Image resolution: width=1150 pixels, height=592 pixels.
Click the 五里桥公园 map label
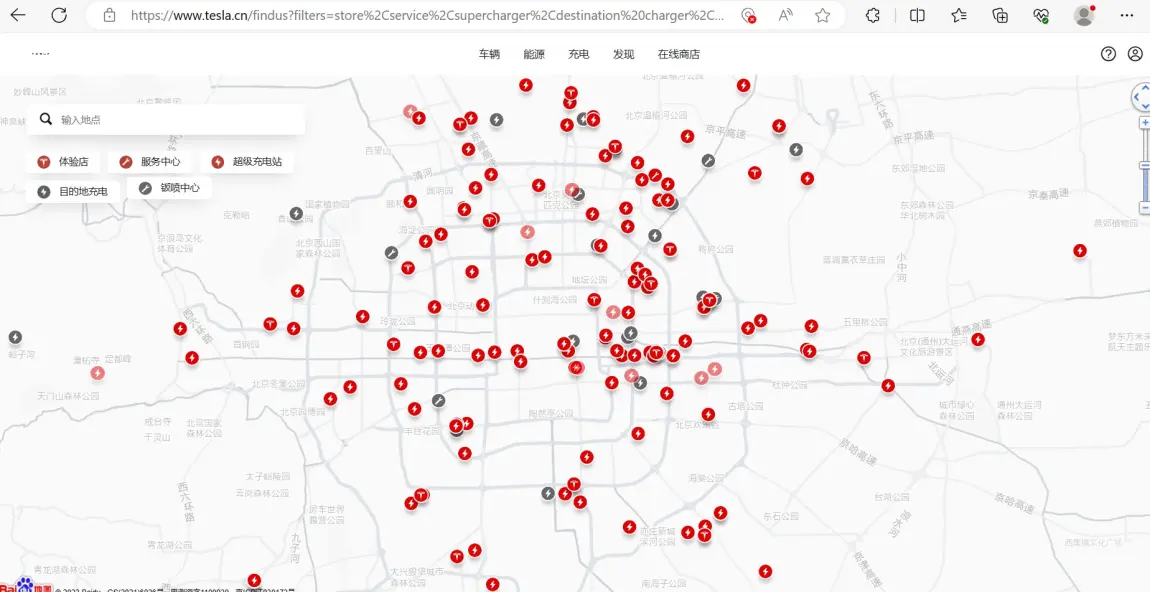pyautogui.click(x=865, y=321)
